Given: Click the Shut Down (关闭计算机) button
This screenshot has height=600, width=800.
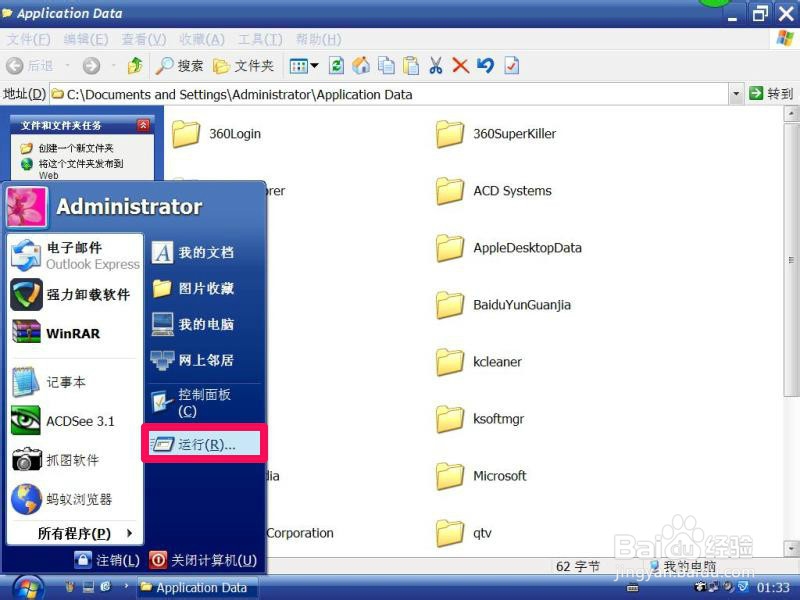Looking at the screenshot, I should coord(203,560).
